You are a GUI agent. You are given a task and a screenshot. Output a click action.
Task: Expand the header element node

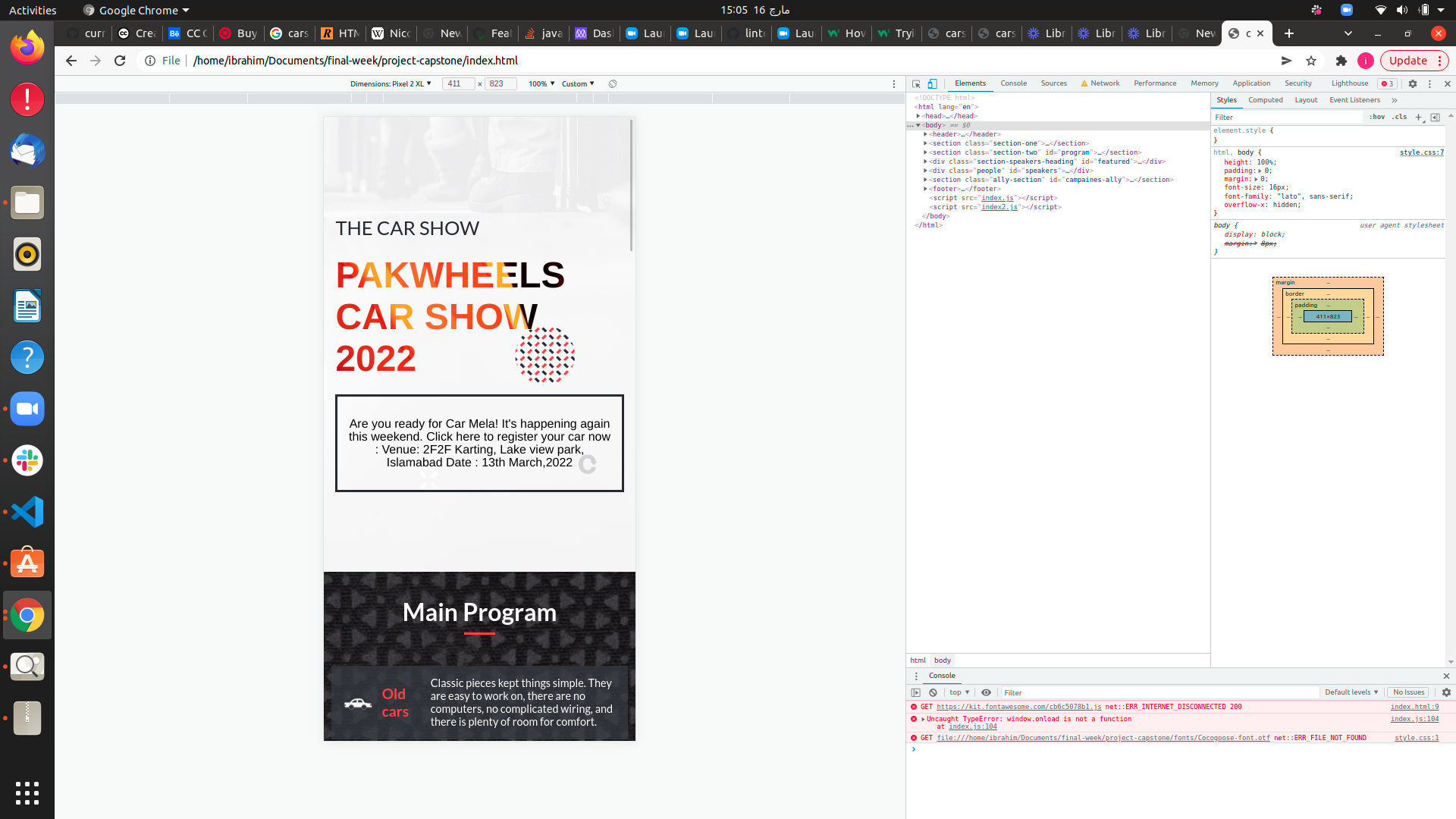pyautogui.click(x=925, y=134)
